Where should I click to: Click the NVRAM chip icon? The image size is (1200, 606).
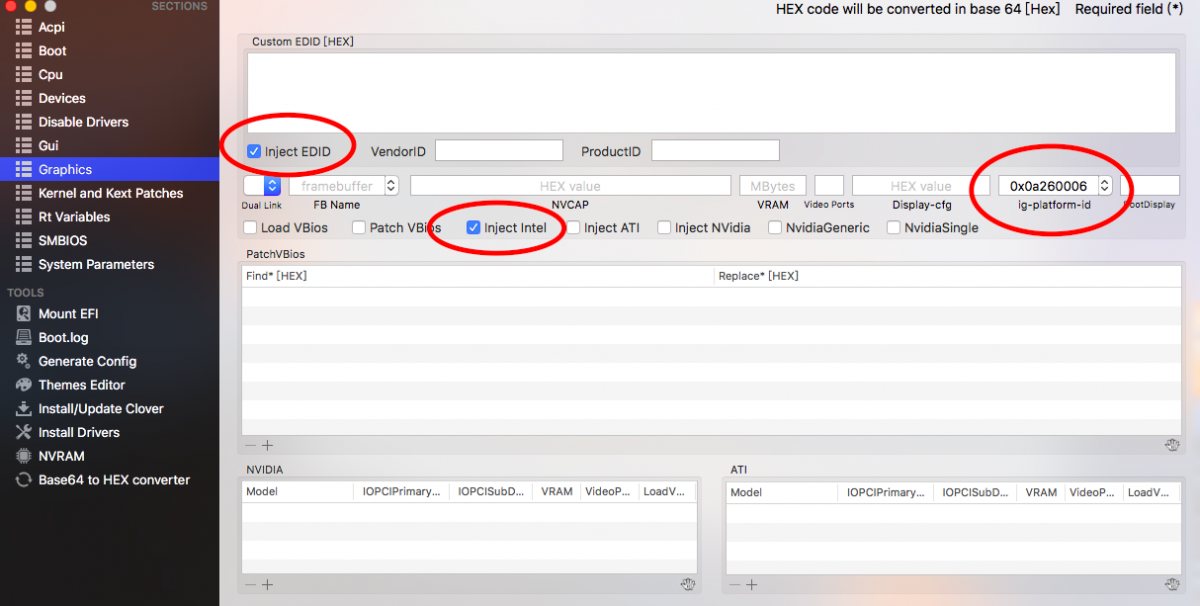[23, 456]
